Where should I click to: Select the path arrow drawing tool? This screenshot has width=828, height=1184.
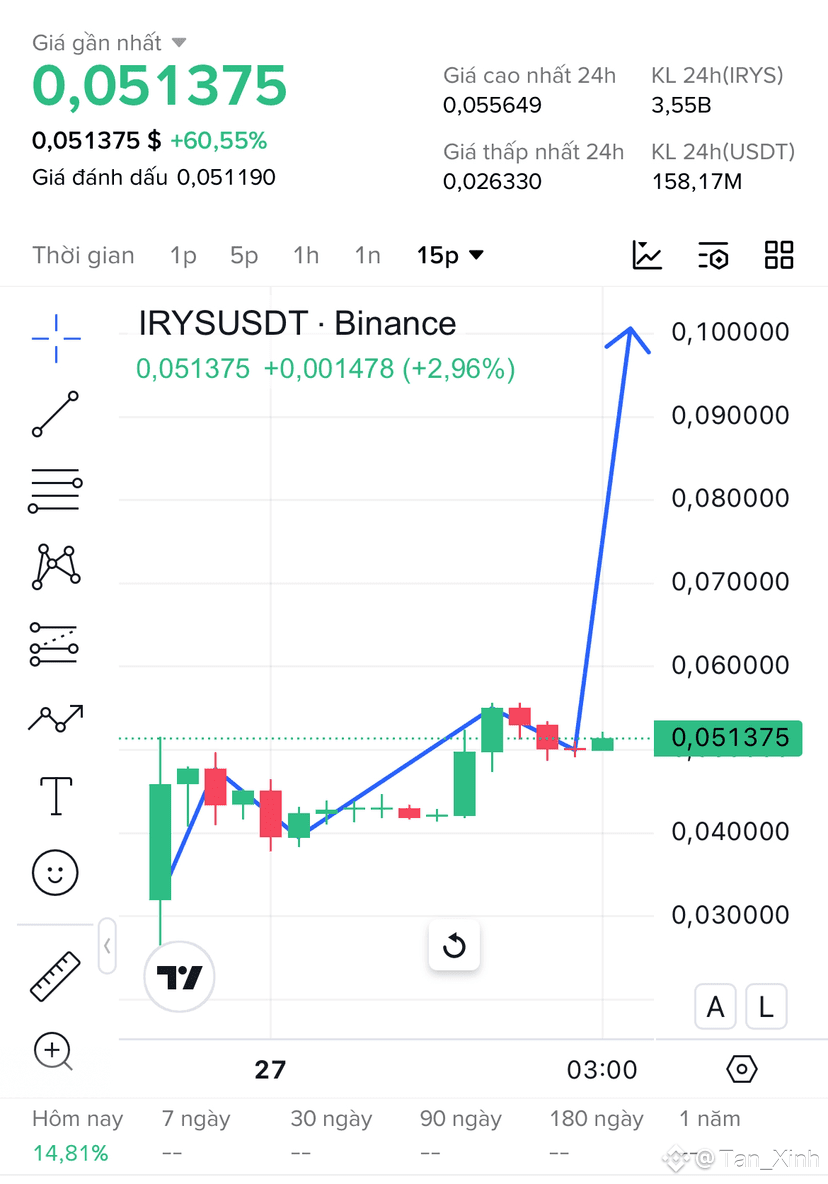click(56, 718)
